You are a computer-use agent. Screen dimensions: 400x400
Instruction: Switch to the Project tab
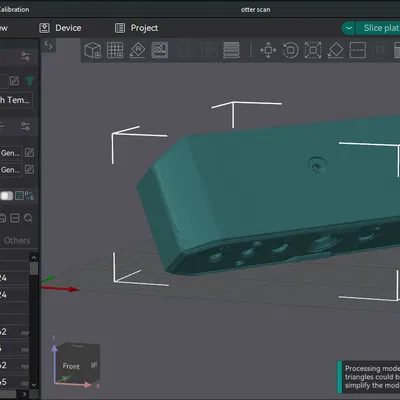click(x=136, y=28)
